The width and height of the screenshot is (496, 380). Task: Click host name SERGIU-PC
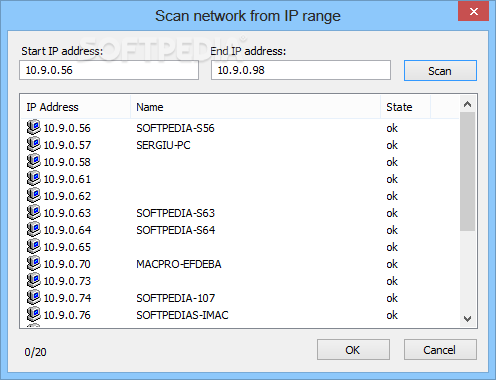tap(163, 145)
